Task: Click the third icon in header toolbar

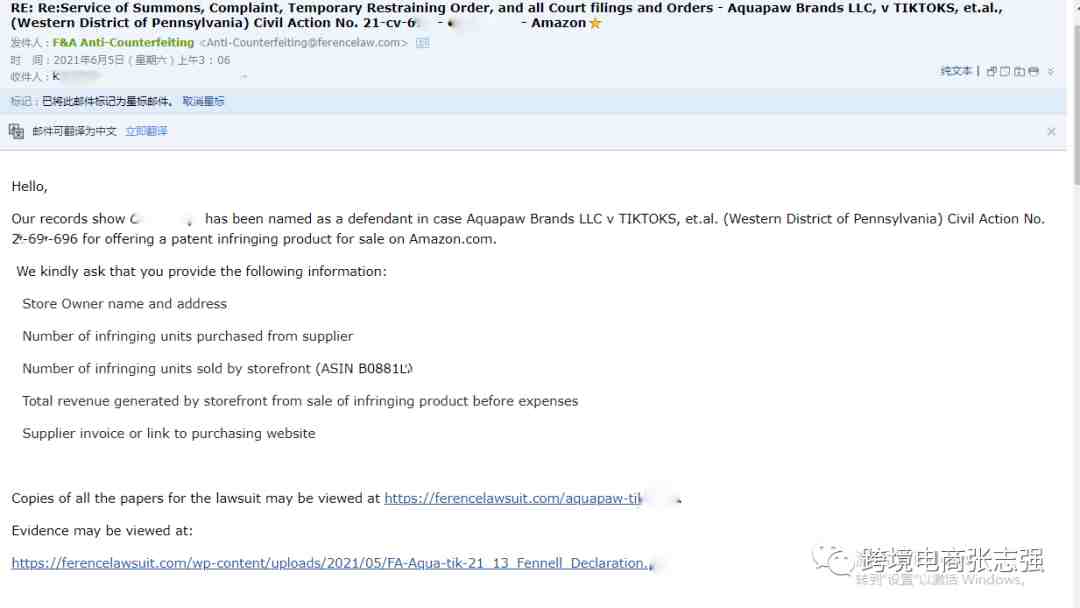Action: point(1019,71)
